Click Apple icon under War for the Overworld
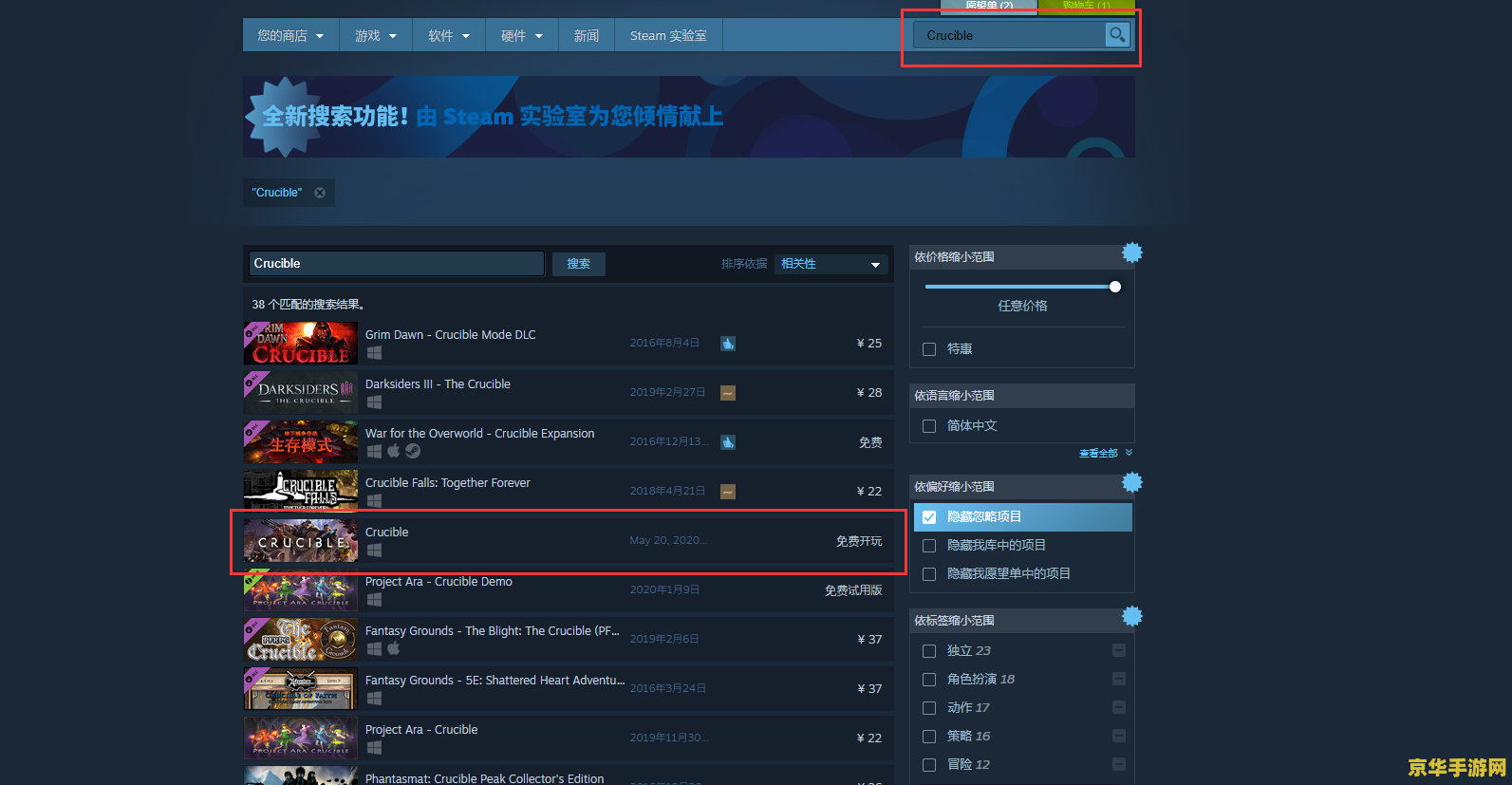 [393, 451]
